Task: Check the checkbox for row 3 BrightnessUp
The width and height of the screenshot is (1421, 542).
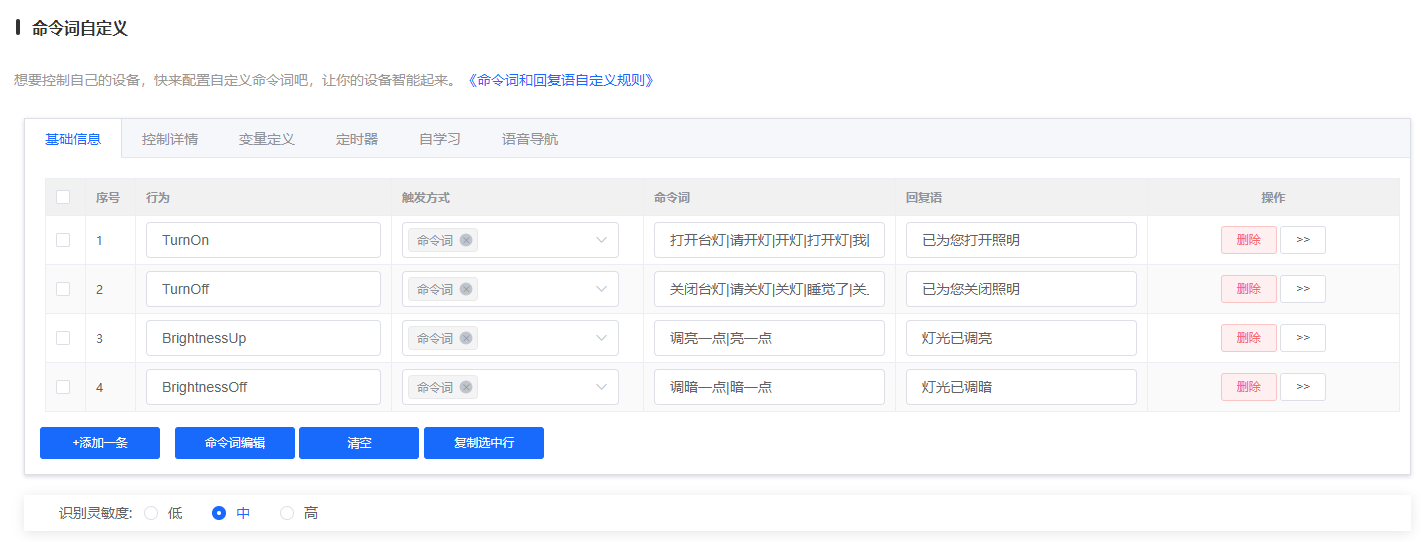Action: pos(63,338)
